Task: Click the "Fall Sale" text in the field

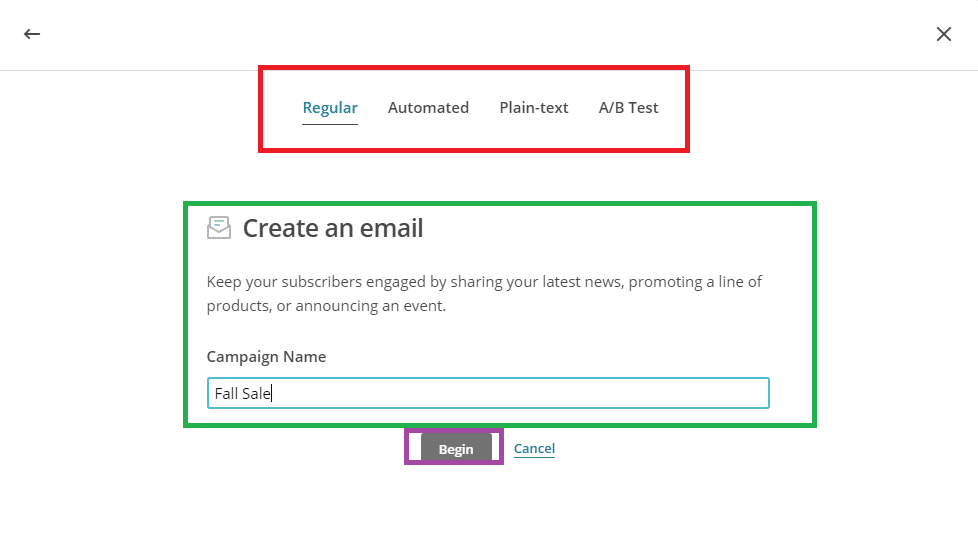Action: tap(242, 394)
